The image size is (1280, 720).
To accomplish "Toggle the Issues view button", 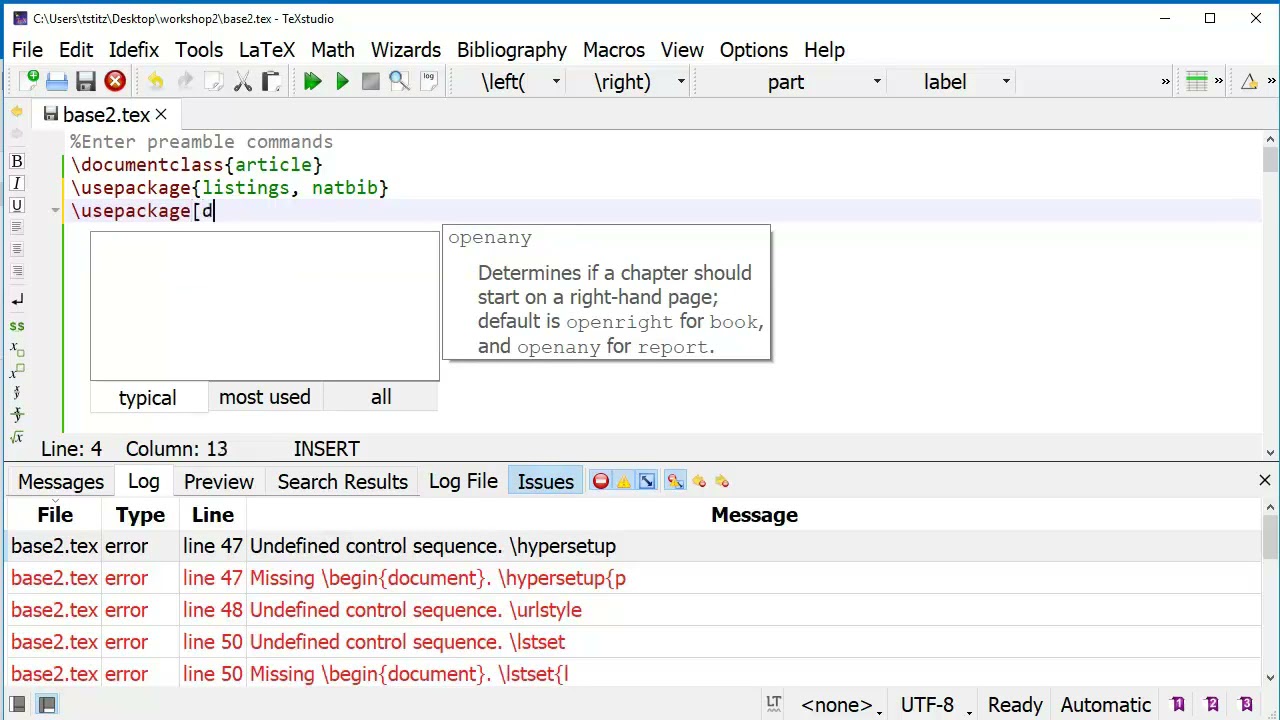I will pyautogui.click(x=546, y=481).
